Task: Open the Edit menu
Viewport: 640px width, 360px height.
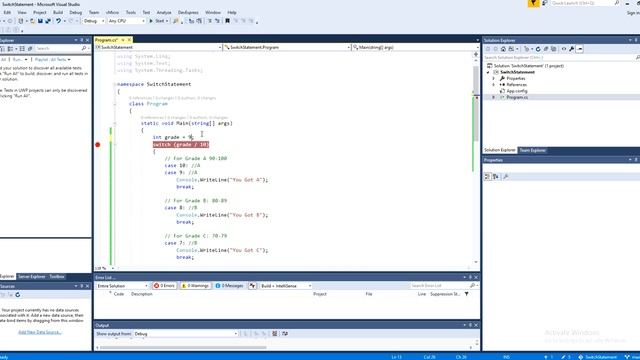Action: coord(7,13)
